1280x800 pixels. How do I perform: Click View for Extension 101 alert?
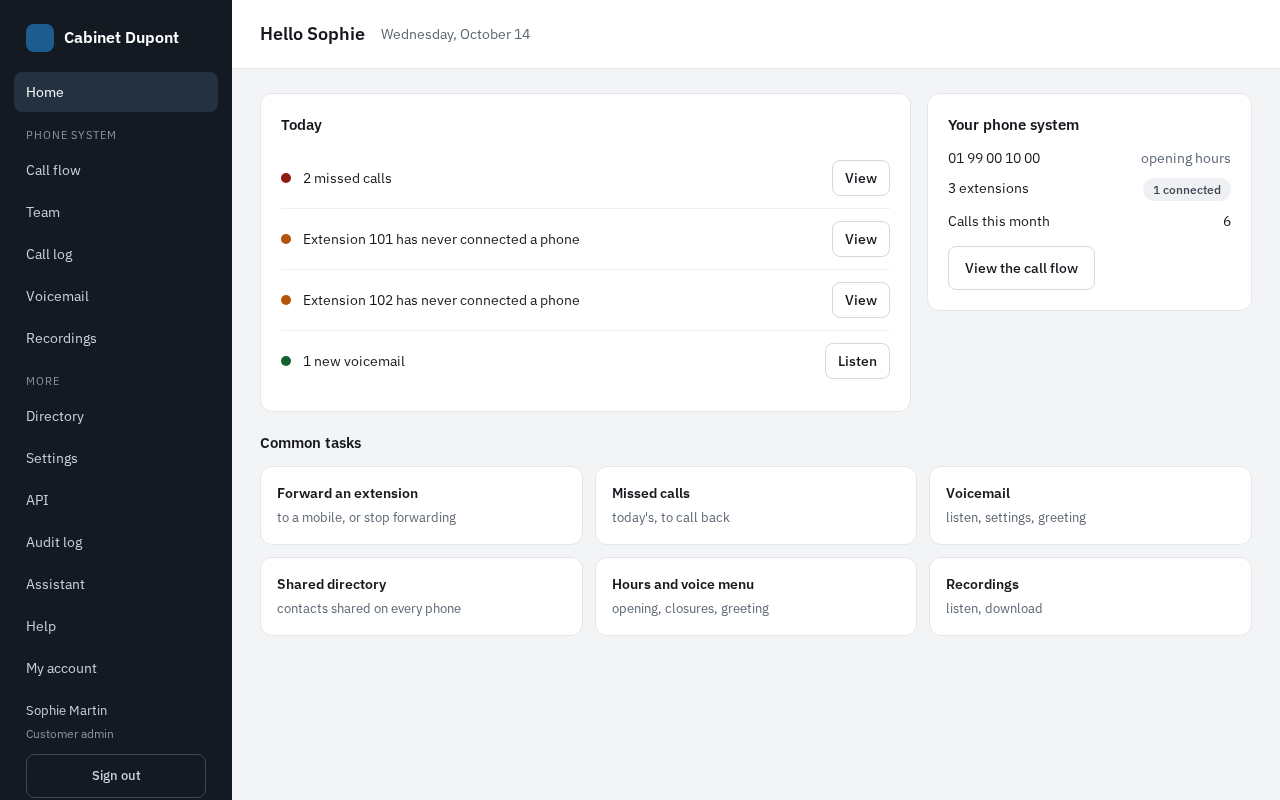861,239
